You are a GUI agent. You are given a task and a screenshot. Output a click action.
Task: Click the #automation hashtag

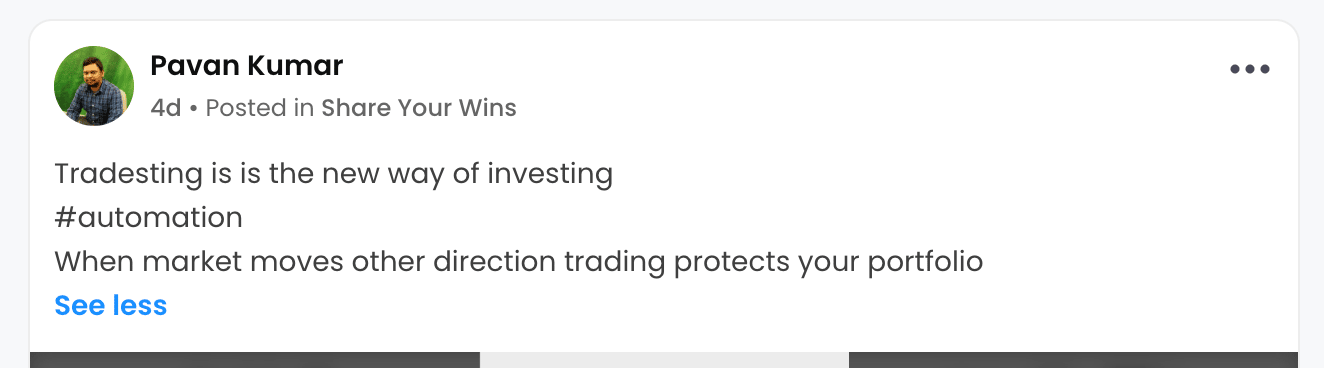(149, 218)
